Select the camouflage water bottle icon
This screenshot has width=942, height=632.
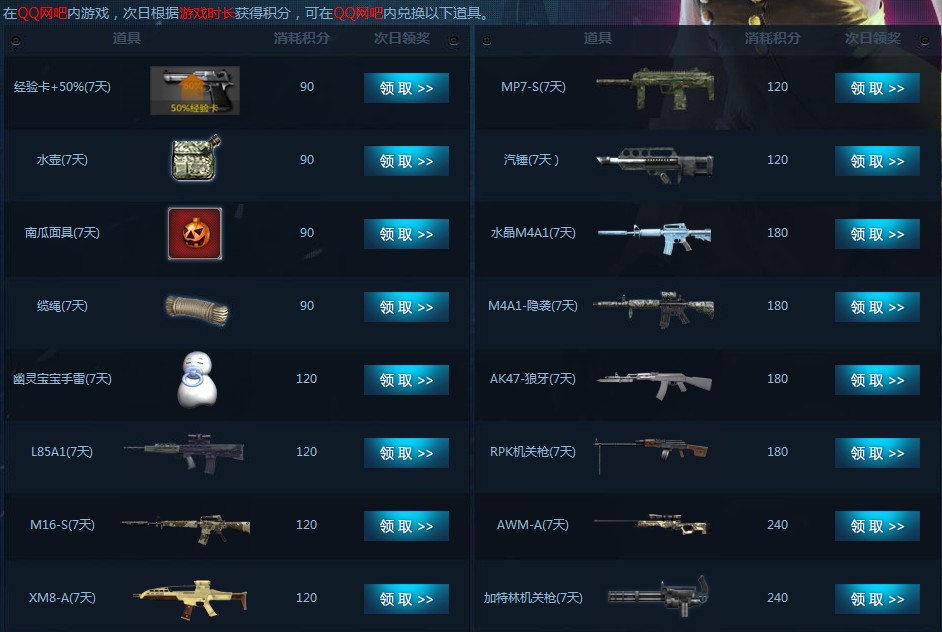tap(195, 159)
